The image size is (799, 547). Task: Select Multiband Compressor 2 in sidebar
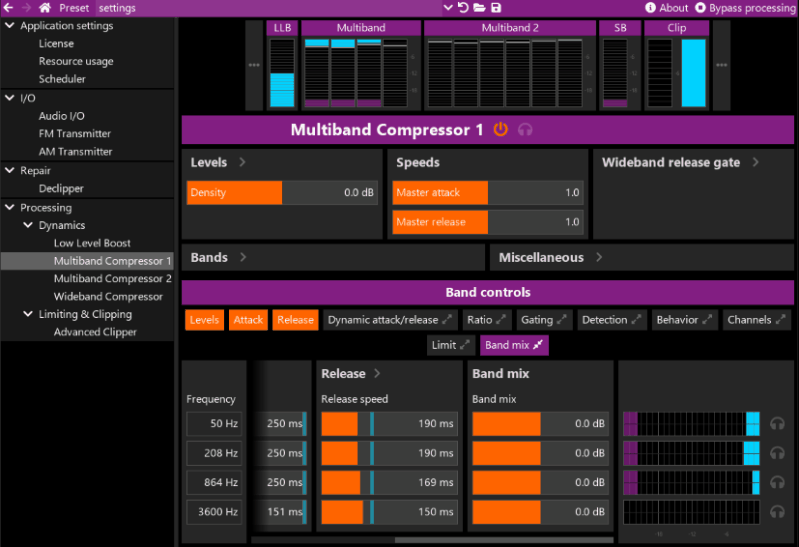[x=112, y=279]
